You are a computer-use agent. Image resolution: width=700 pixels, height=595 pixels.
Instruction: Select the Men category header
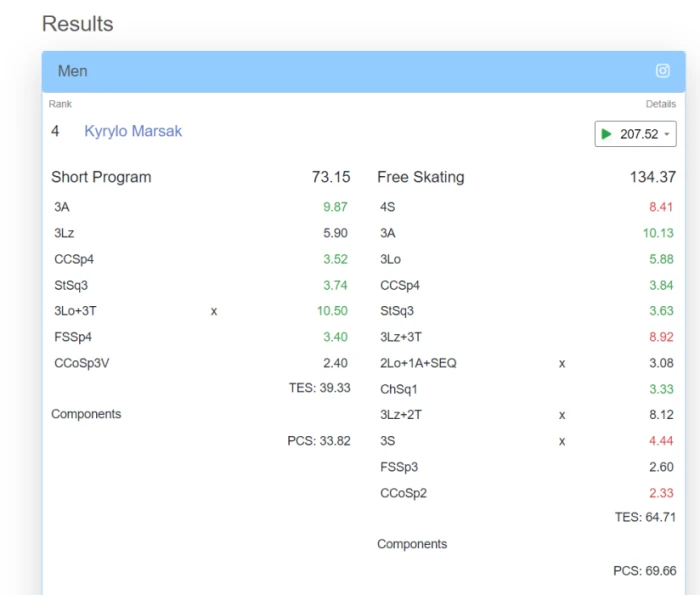point(73,71)
